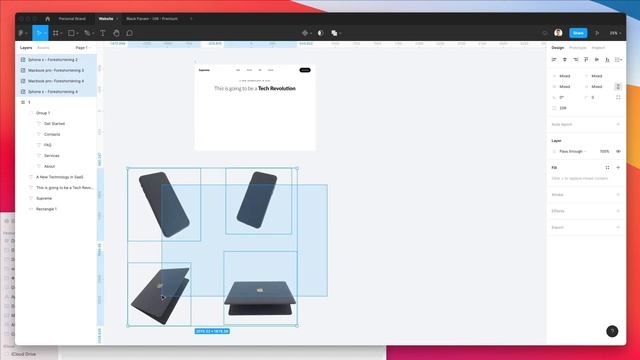The image size is (640, 360).
Task: Open the Page 1 dropdown
Action: (83, 48)
